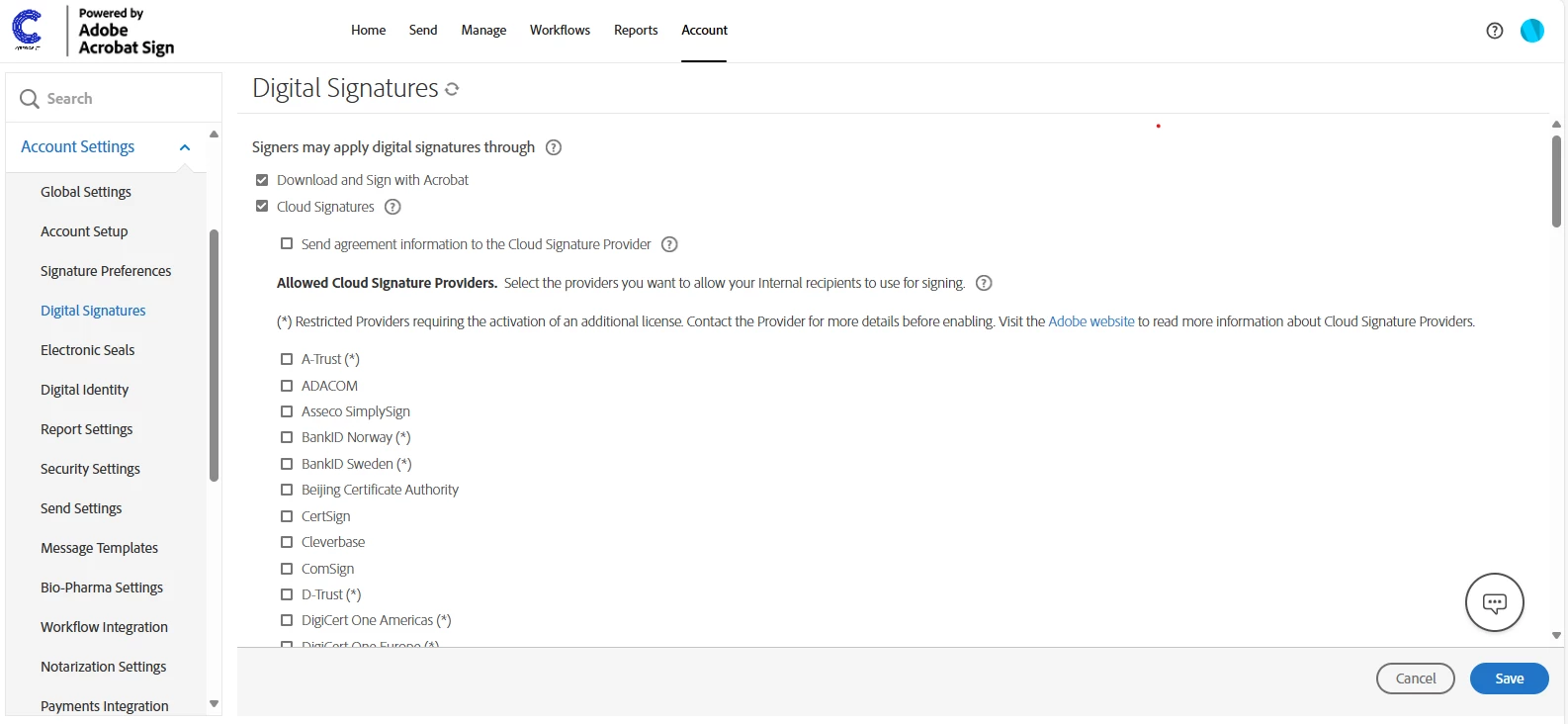Click the sidebar vertical scrollbar thumb
The width and height of the screenshot is (1568, 724).
[214, 355]
